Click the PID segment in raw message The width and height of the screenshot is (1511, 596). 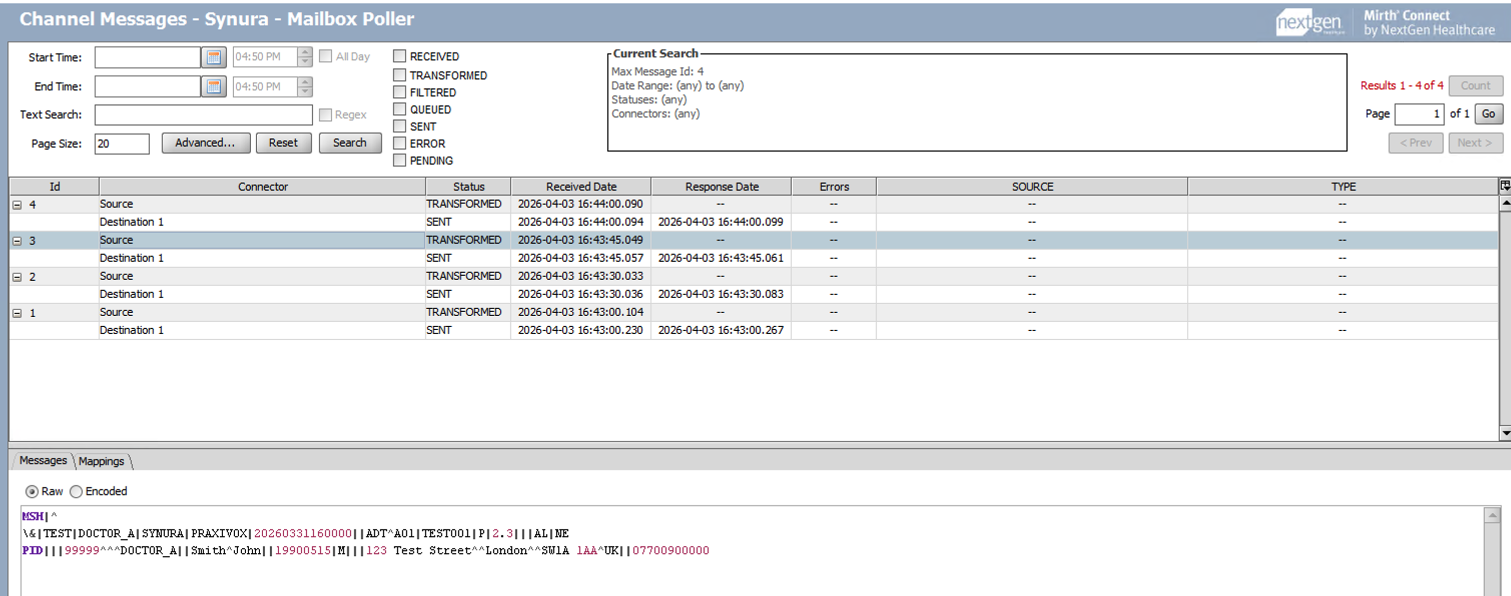(x=32, y=550)
